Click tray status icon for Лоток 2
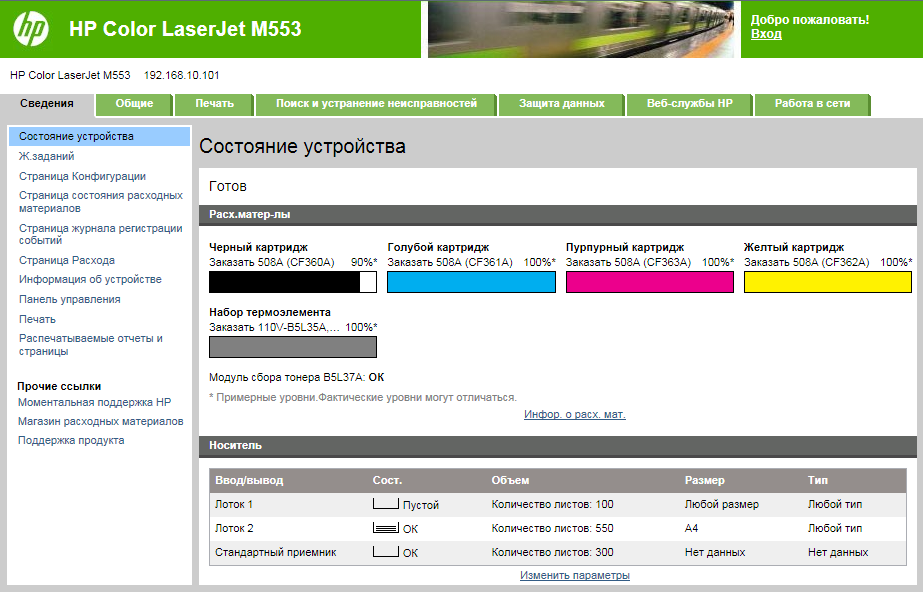 tap(386, 528)
